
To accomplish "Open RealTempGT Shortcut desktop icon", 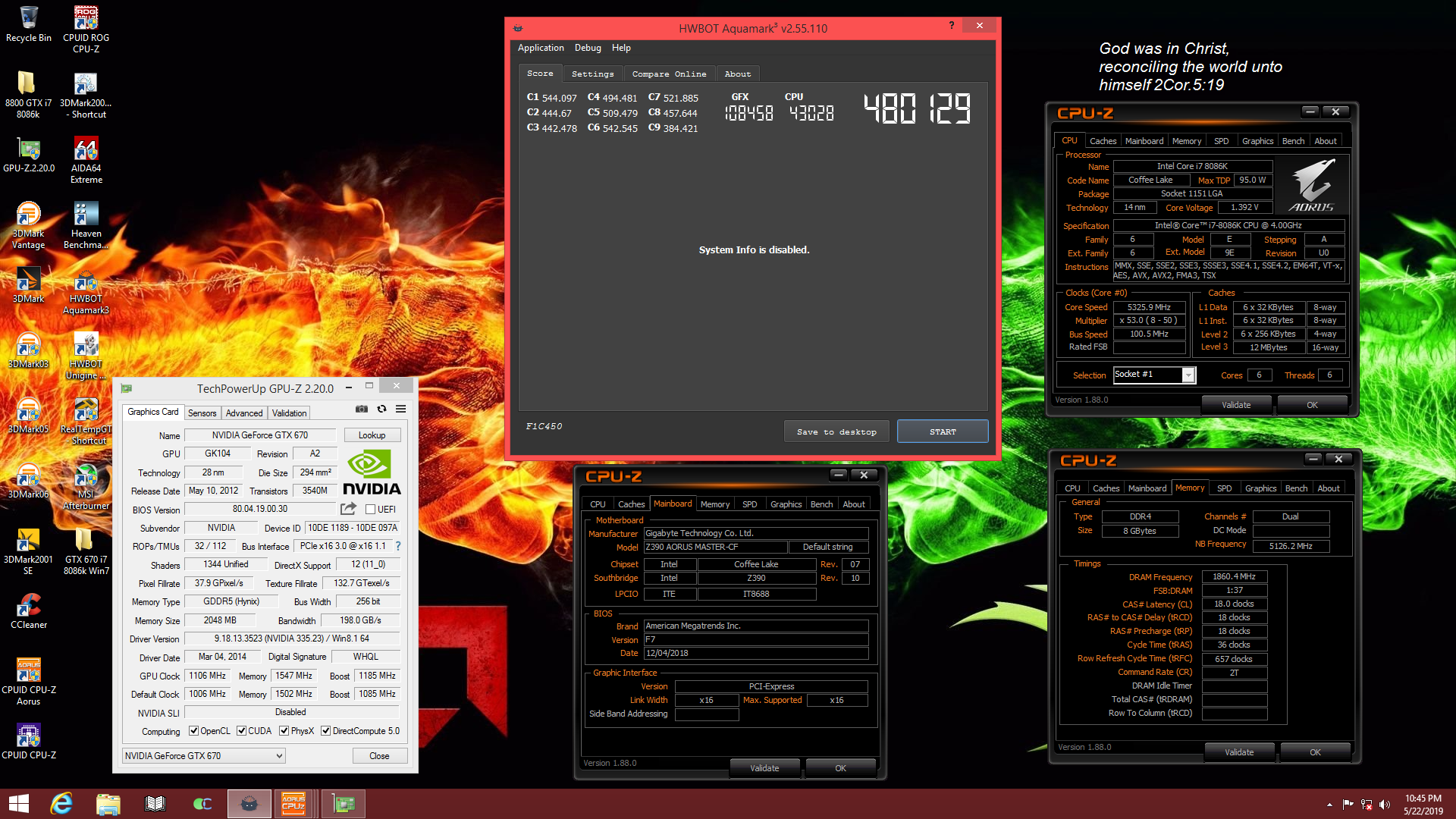I will [x=86, y=421].
